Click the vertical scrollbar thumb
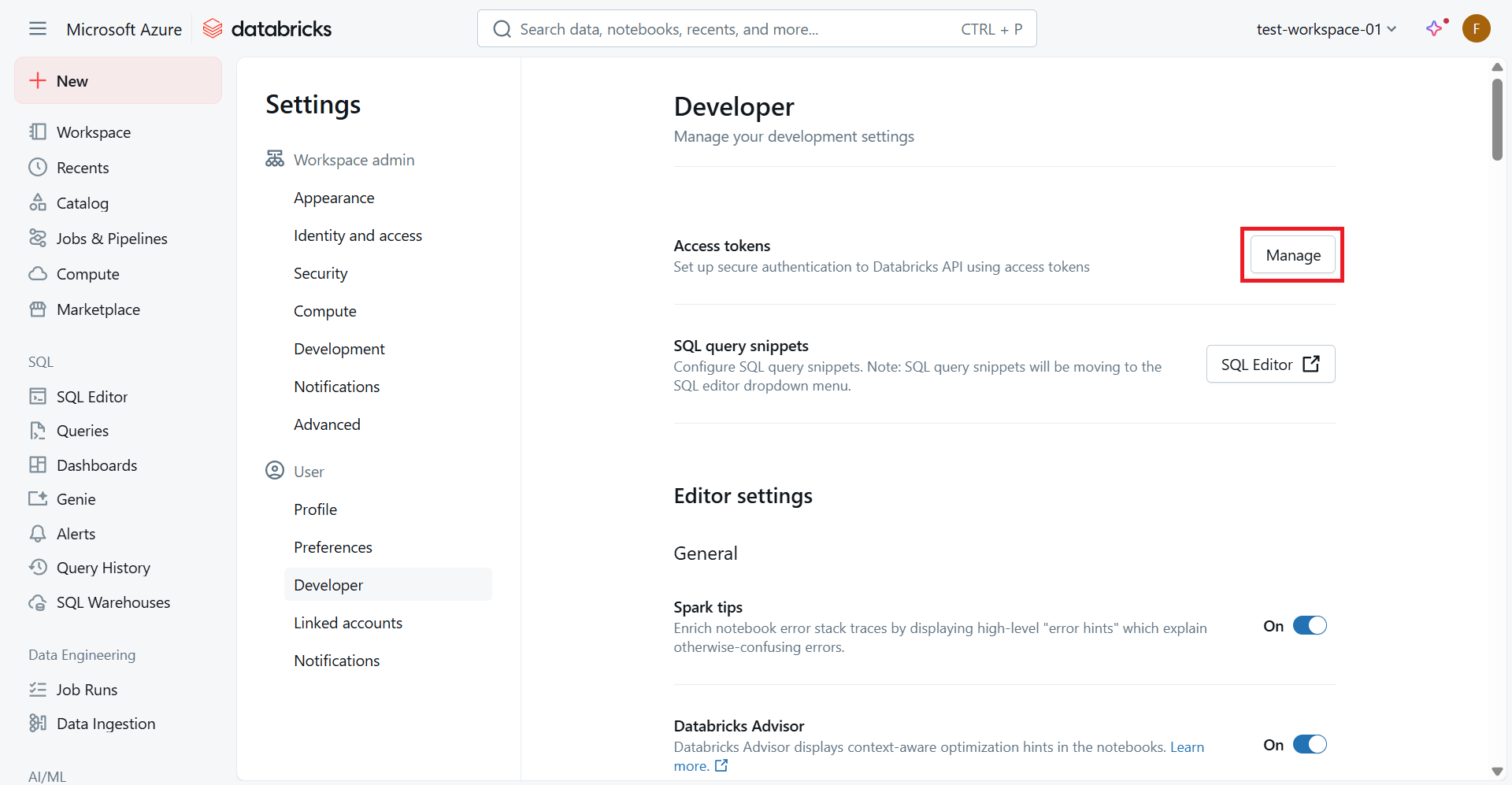Viewport: 1512px width, 785px height. click(x=1497, y=119)
